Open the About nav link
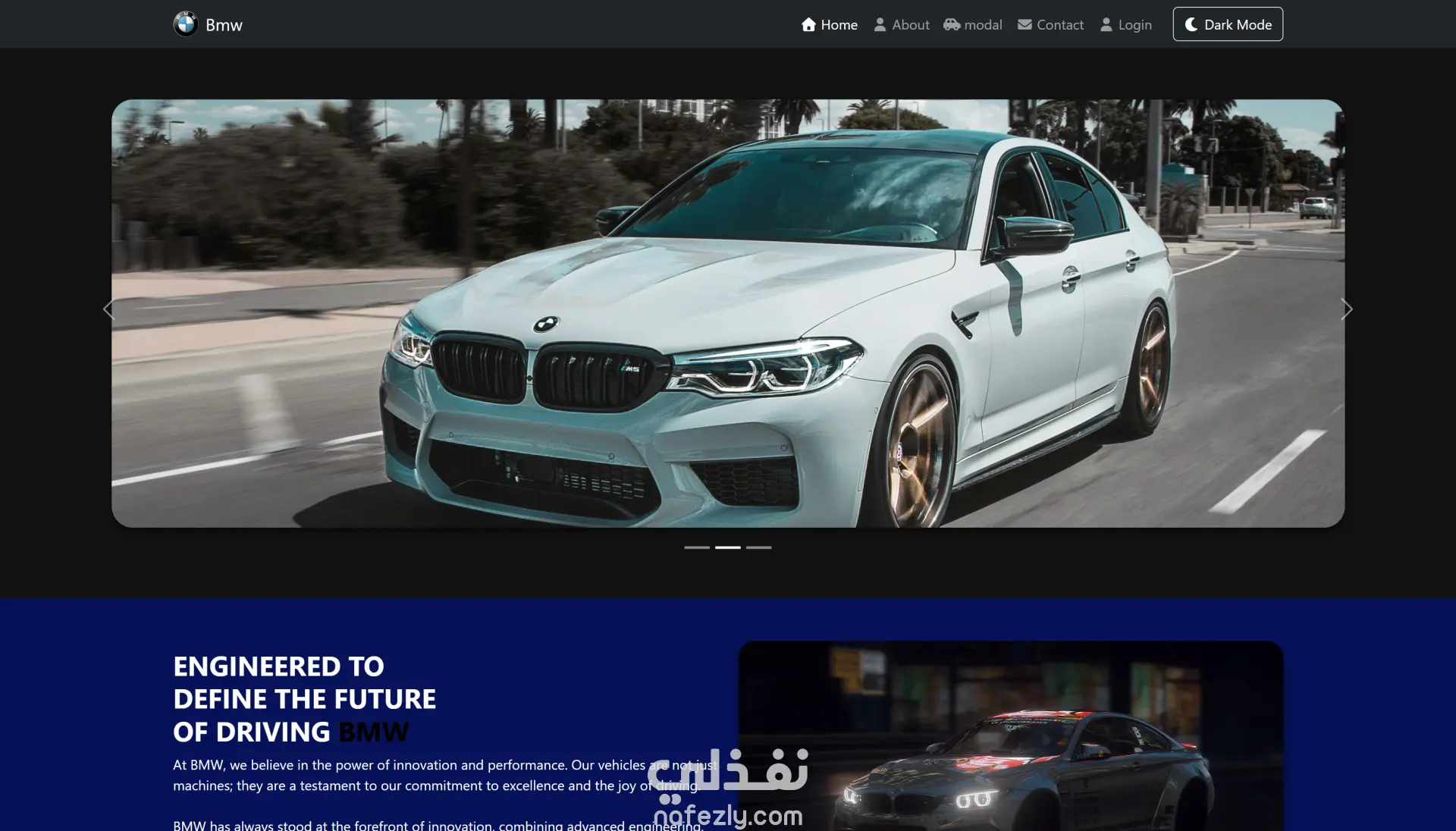 coord(910,25)
